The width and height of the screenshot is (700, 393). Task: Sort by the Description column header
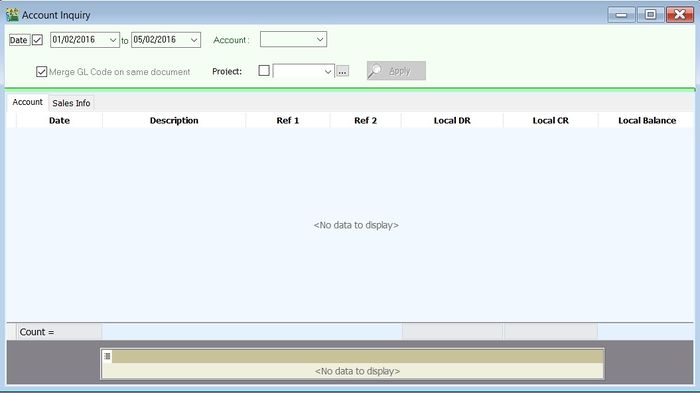tap(174, 120)
